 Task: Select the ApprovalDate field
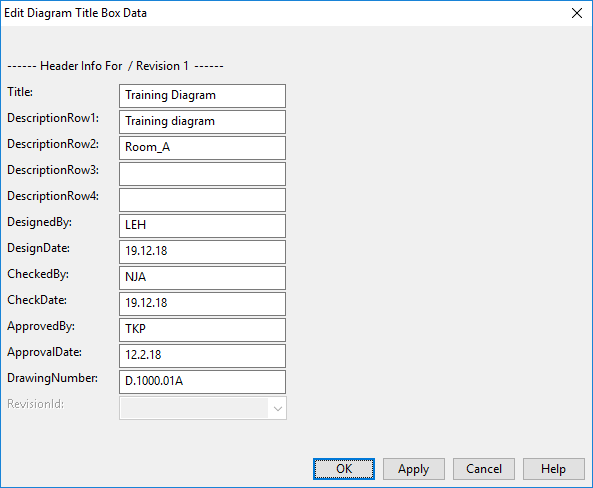[x=202, y=356]
